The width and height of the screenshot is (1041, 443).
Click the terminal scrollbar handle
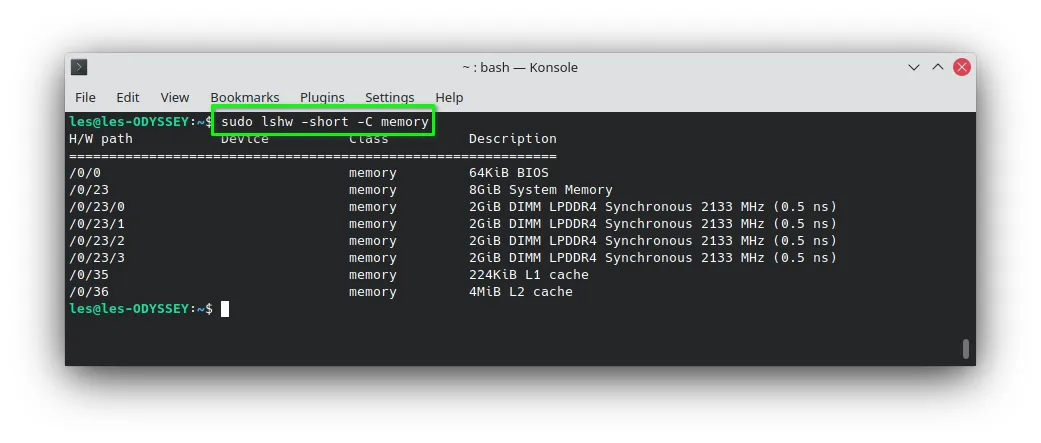click(965, 349)
